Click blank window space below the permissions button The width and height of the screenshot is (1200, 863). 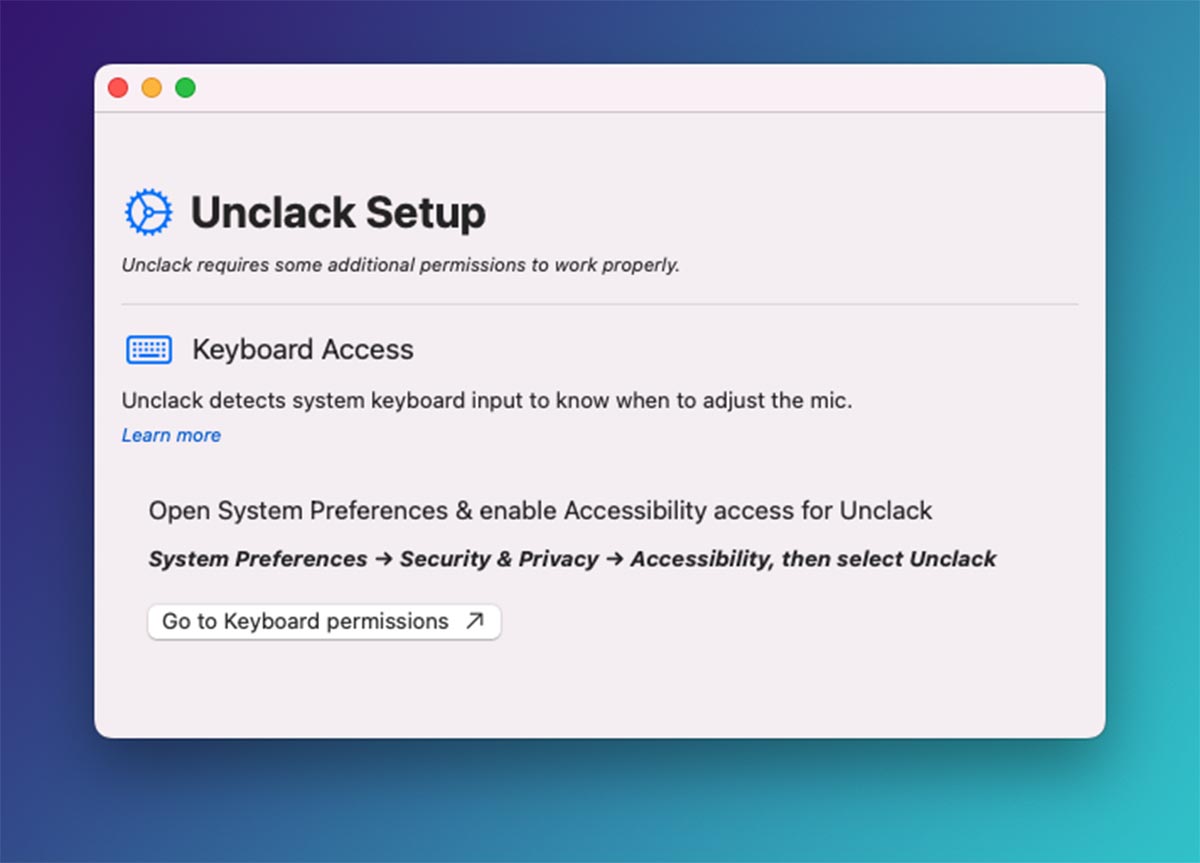pos(600,690)
